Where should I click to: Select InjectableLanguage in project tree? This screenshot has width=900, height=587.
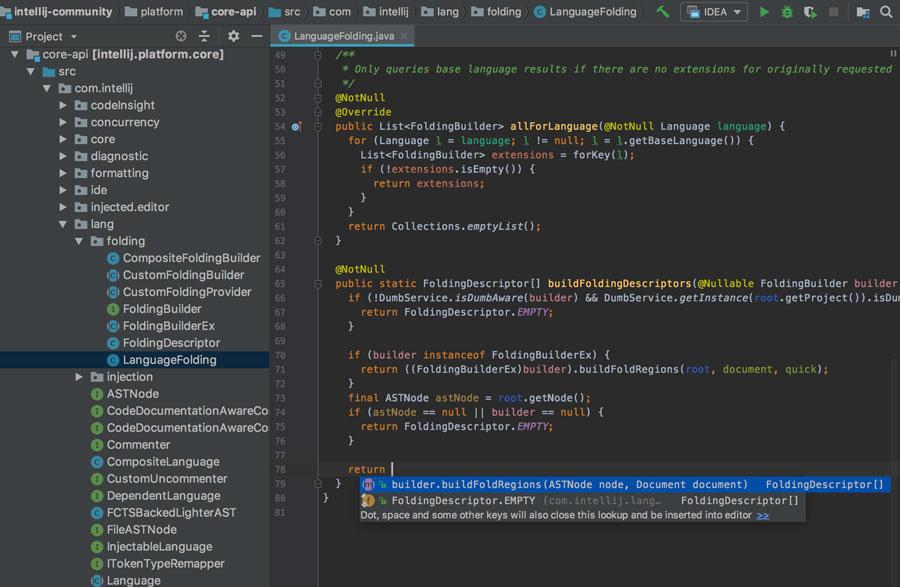(x=152, y=547)
